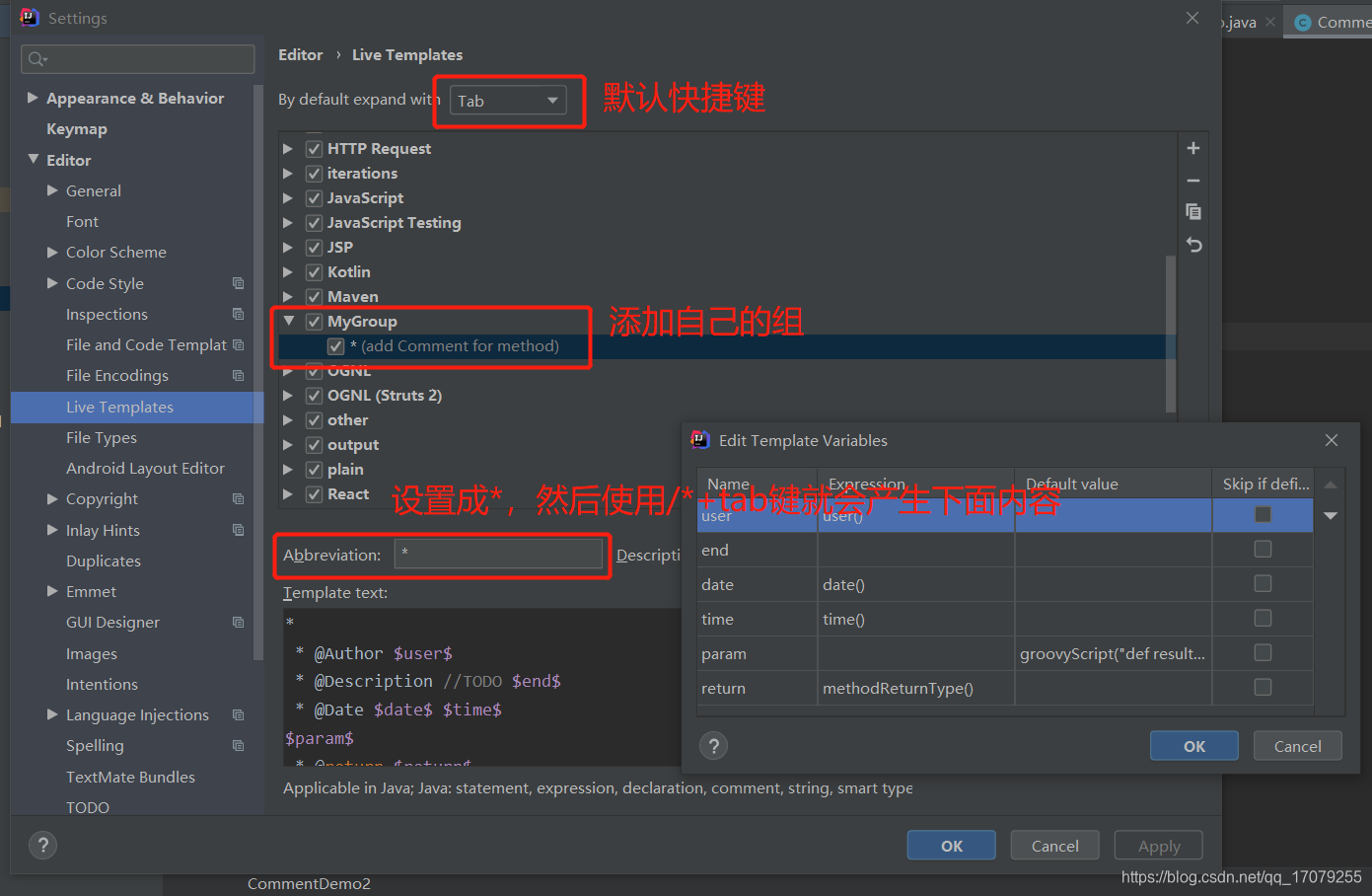The width and height of the screenshot is (1372, 896).
Task: Click the help icon in Edit Template Variables
Action: coord(714,746)
